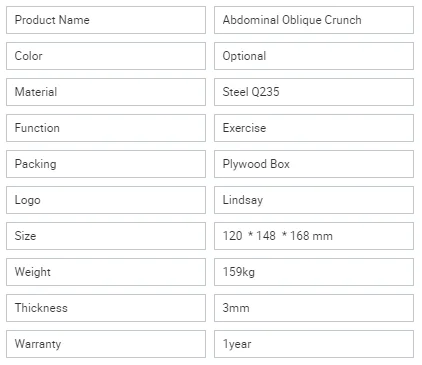This screenshot has width=422, height=365.
Task: Click the Packing label cell
Action: tap(106, 164)
